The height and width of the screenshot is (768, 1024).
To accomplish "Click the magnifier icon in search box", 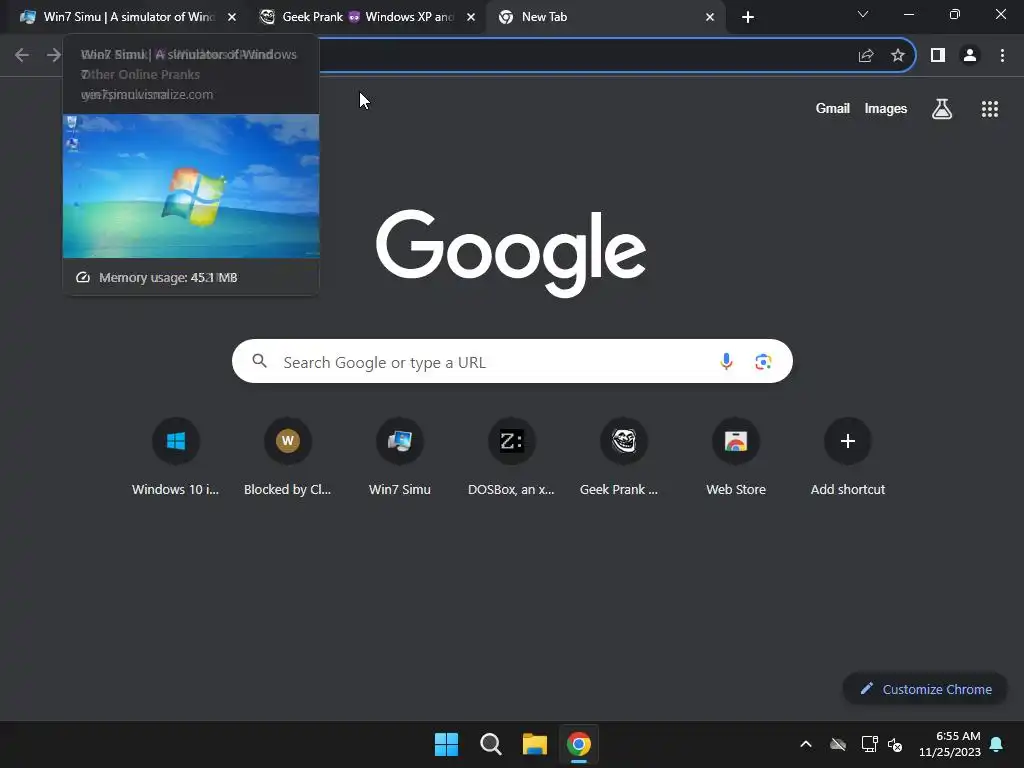I will pos(259,361).
